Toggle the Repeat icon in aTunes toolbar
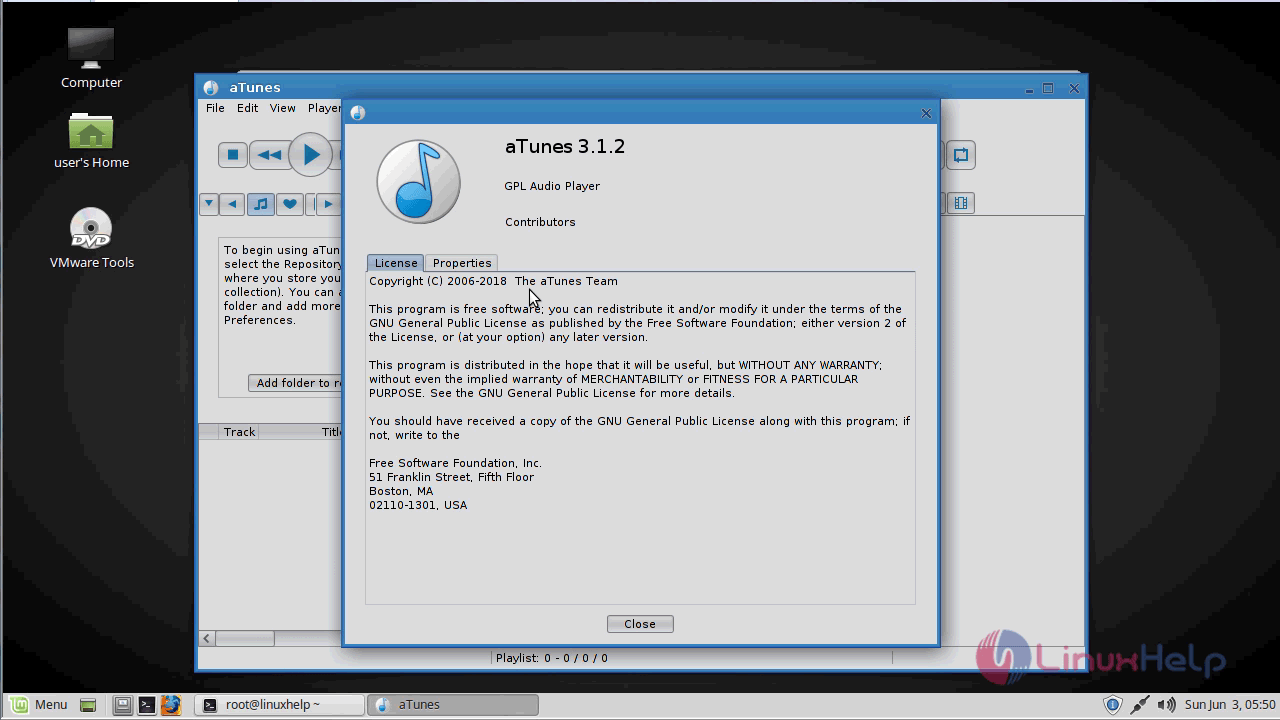This screenshot has height=720, width=1280. (961, 155)
